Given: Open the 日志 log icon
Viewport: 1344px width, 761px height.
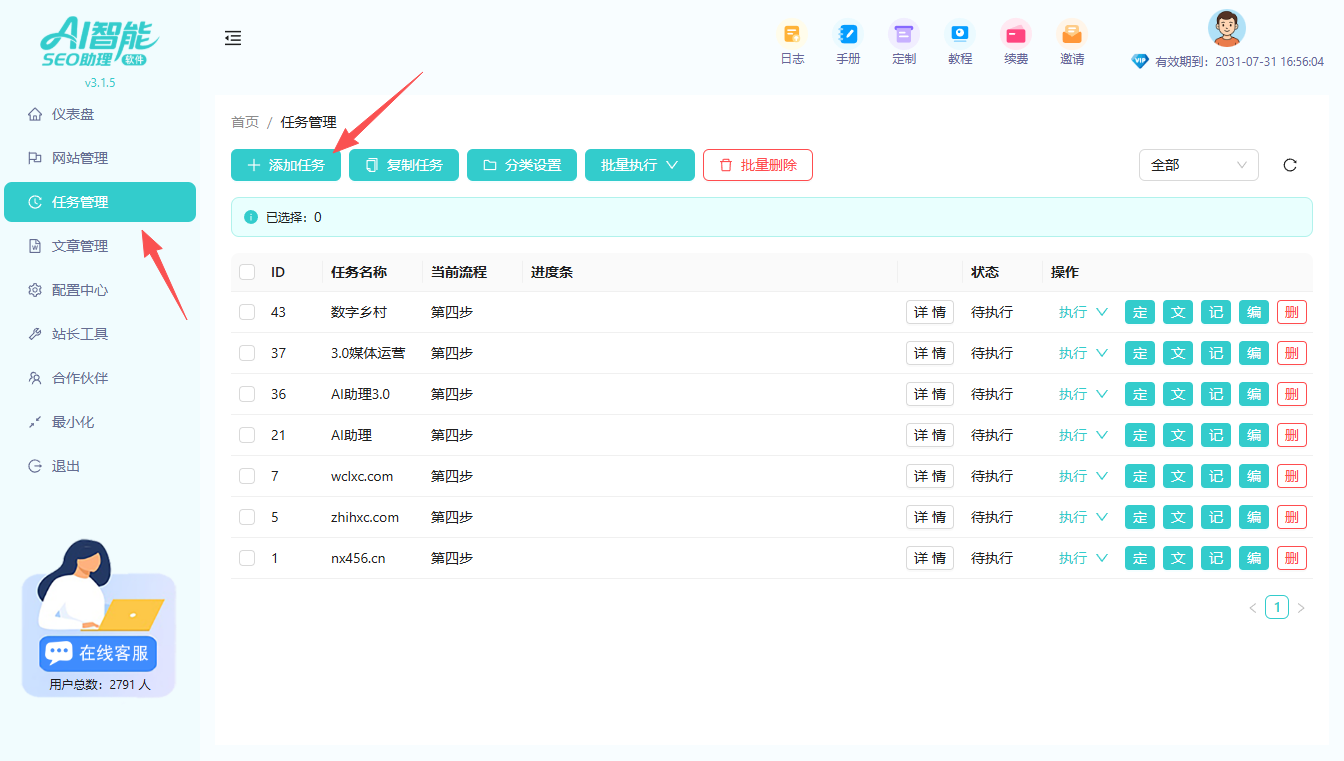Looking at the screenshot, I should click(x=792, y=35).
